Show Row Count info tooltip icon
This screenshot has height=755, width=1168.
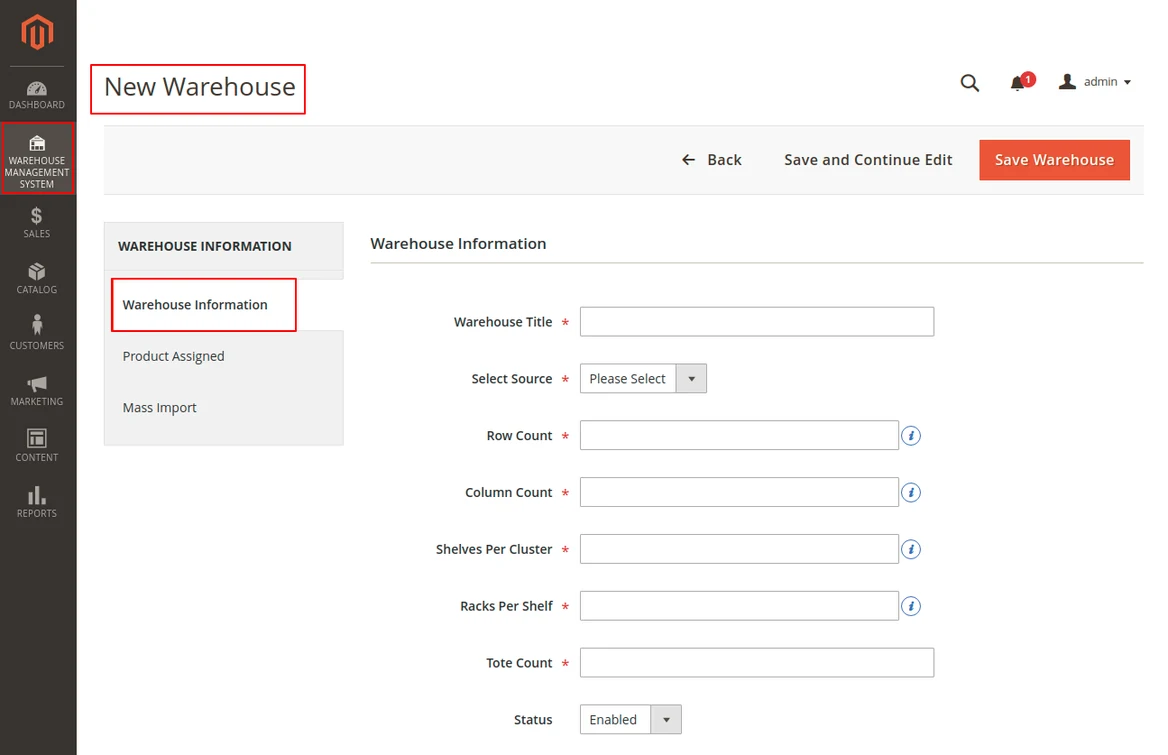(x=910, y=436)
